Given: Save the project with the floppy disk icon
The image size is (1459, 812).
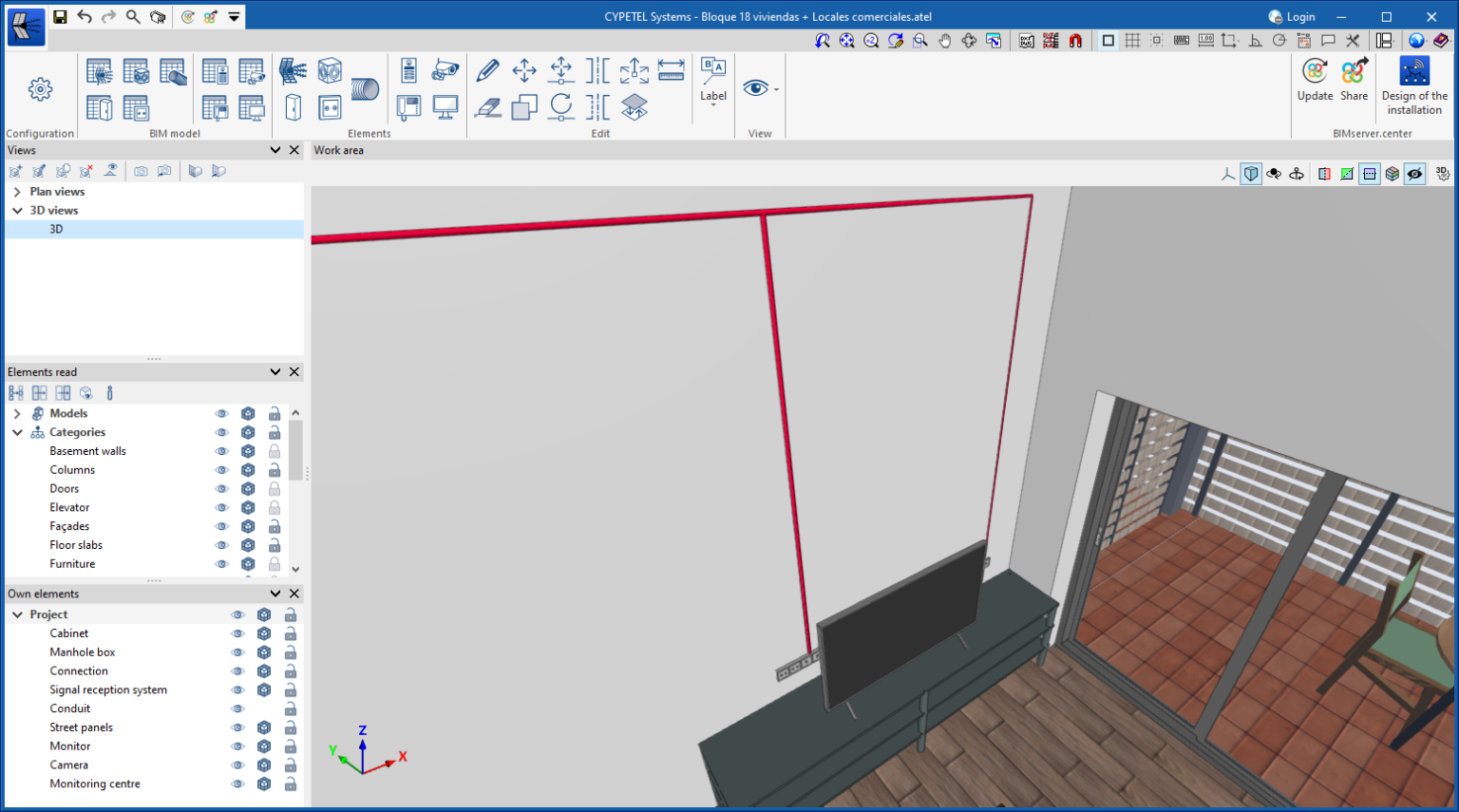Looking at the screenshot, I should tap(60, 17).
